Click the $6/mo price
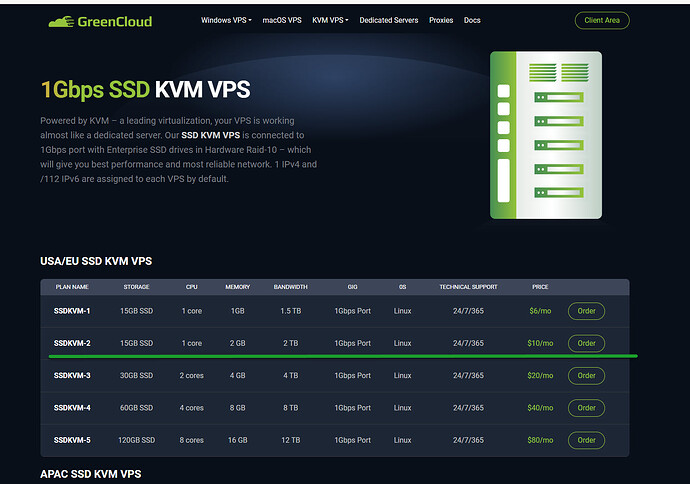Screen dimensions: 690x484 click(x=540, y=311)
